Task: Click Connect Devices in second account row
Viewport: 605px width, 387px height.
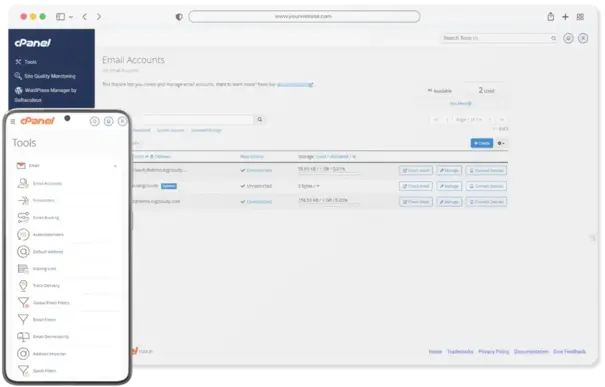Action: tap(486, 186)
